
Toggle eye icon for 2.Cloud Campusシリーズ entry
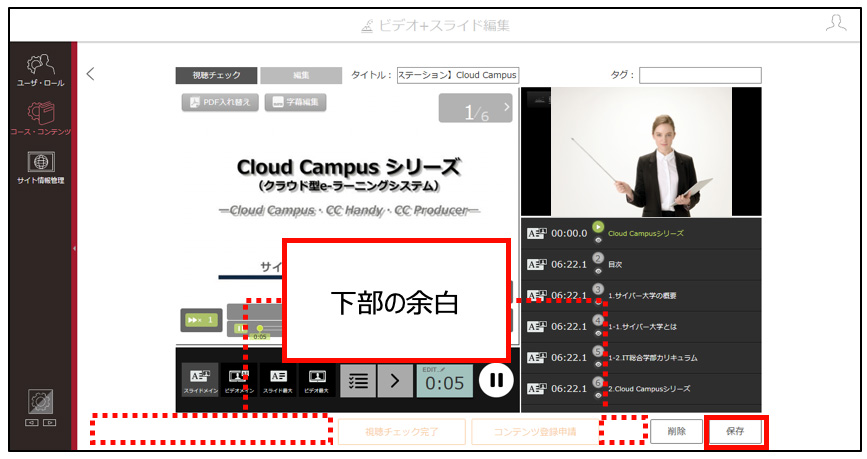point(598,395)
